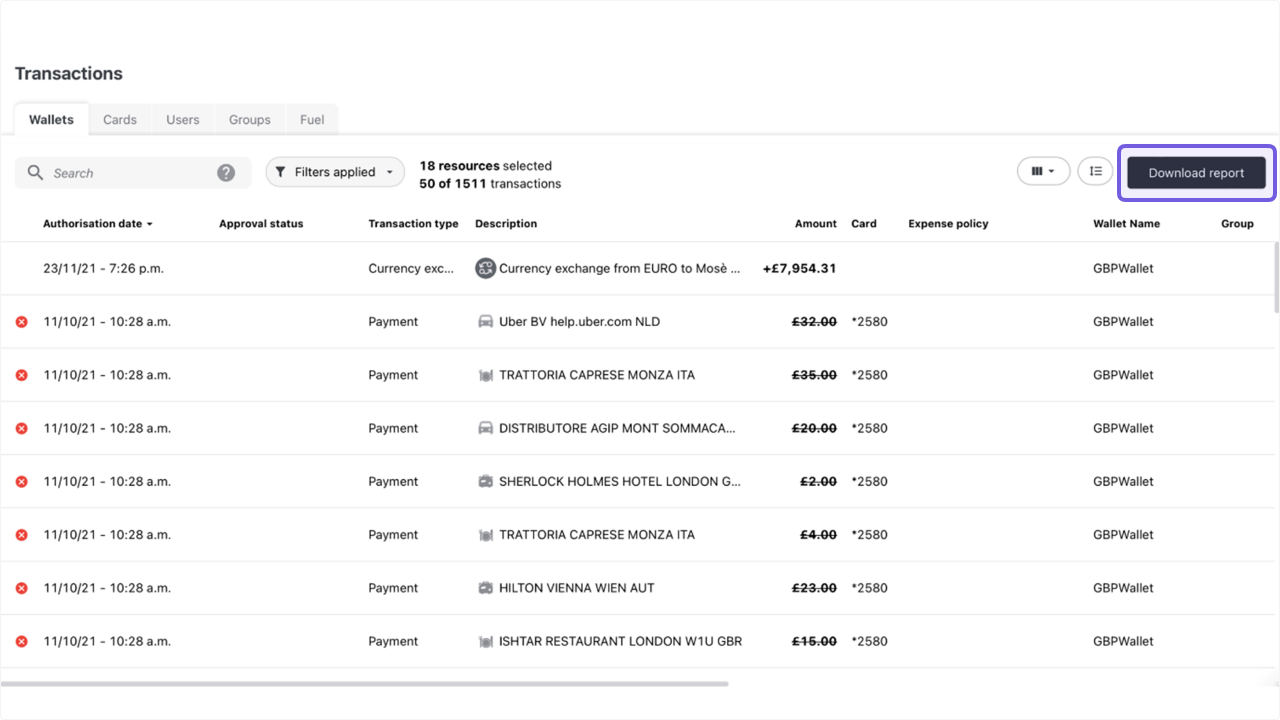Click the search magnifier icon

(x=35, y=173)
